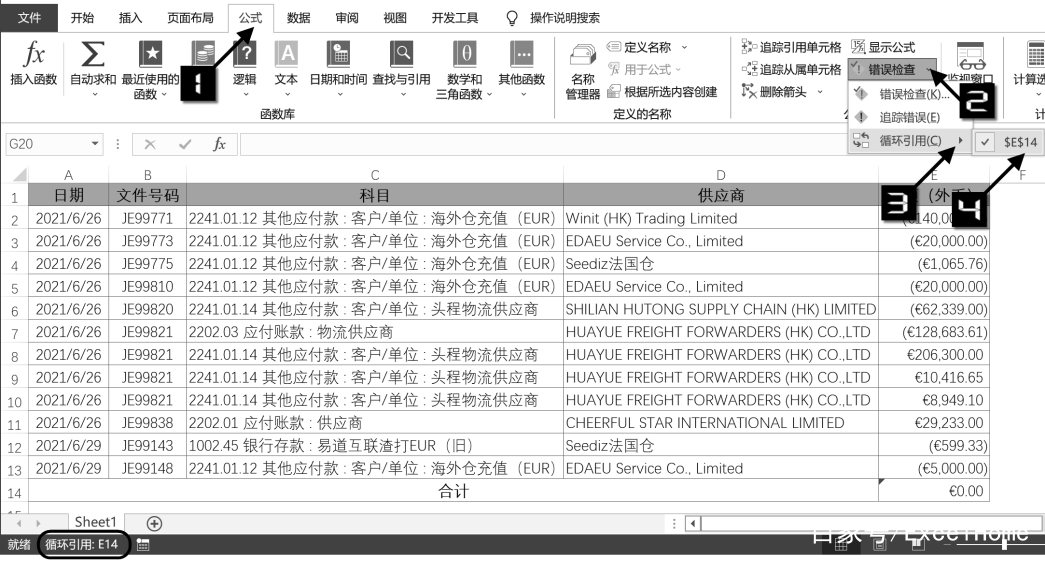Click Remove Arrows (删除箭头) icon
This screenshot has height=561, width=1045.
(749, 91)
